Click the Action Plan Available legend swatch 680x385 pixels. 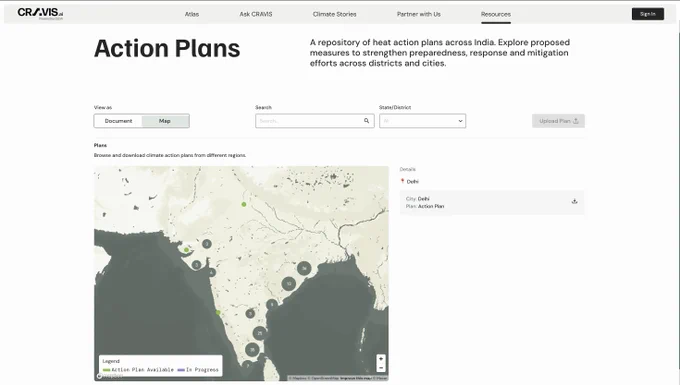tap(107, 370)
